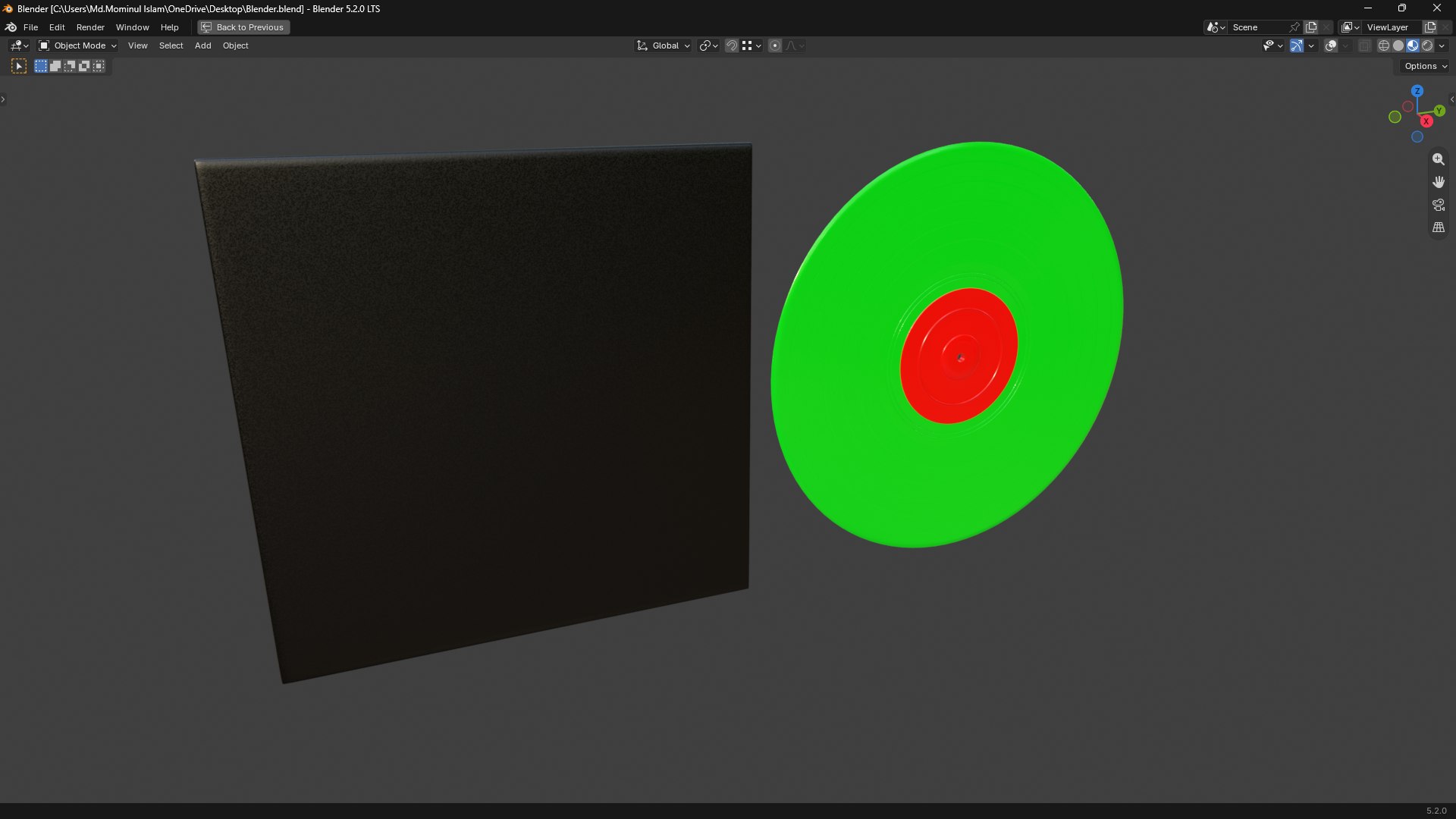
Task: Click the Y axis on navigation gizmo
Action: coord(1439,111)
